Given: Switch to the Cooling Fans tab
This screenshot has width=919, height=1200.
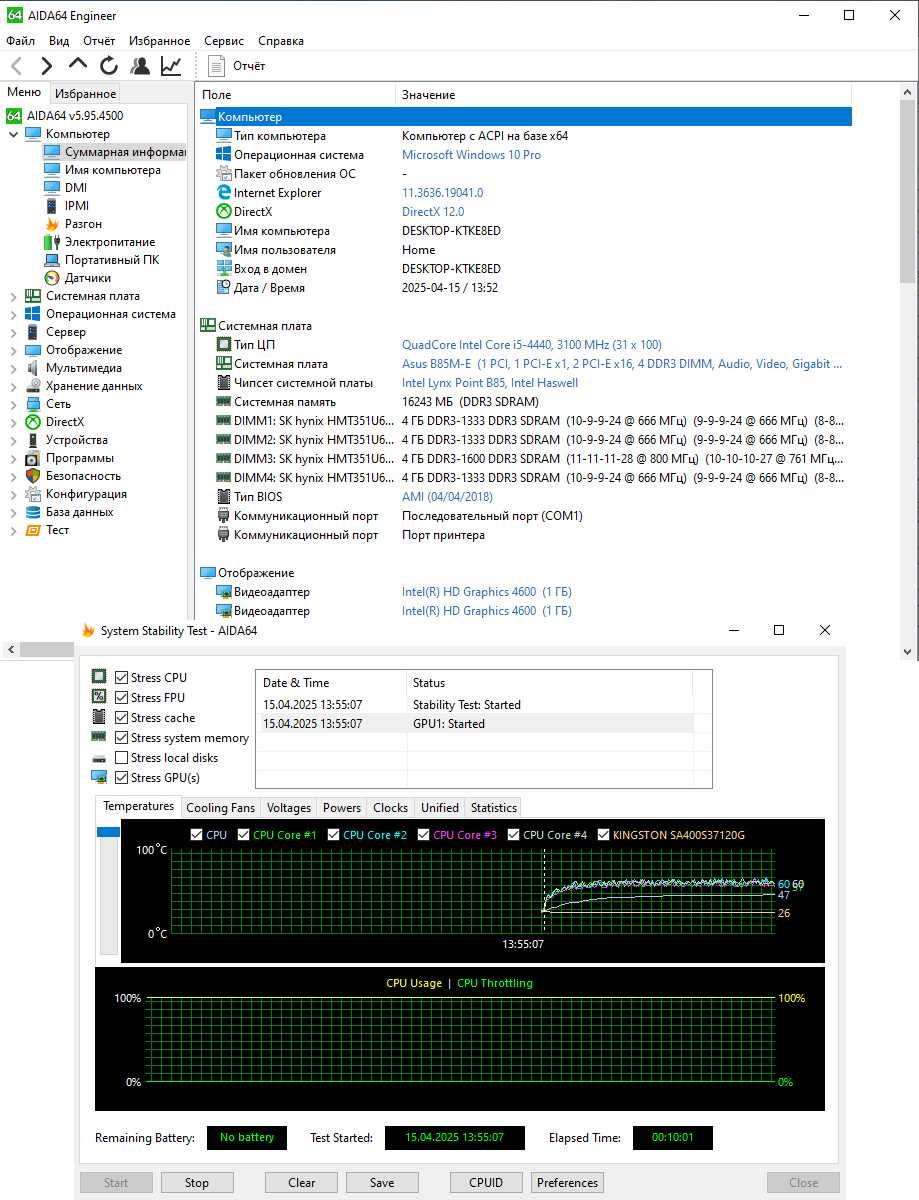Looking at the screenshot, I should (221, 808).
